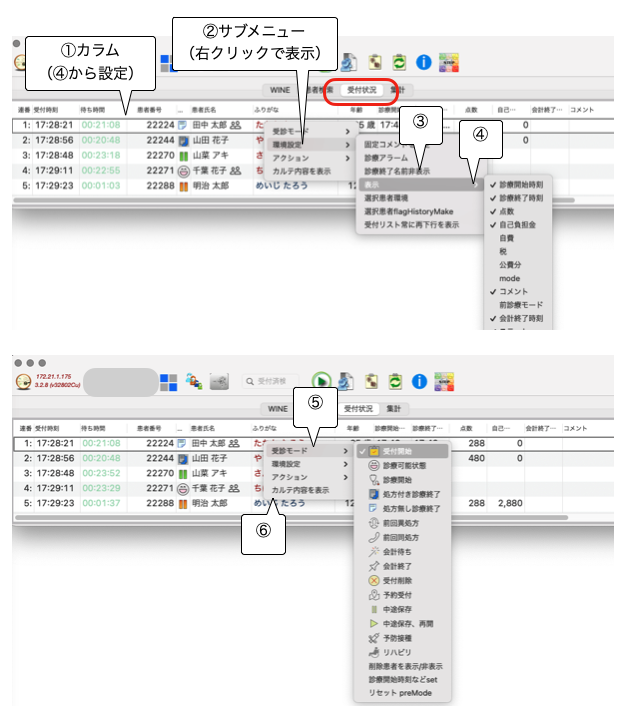Click the blue info icon in lower toolbar
640x724 pixels.
(x=422, y=381)
